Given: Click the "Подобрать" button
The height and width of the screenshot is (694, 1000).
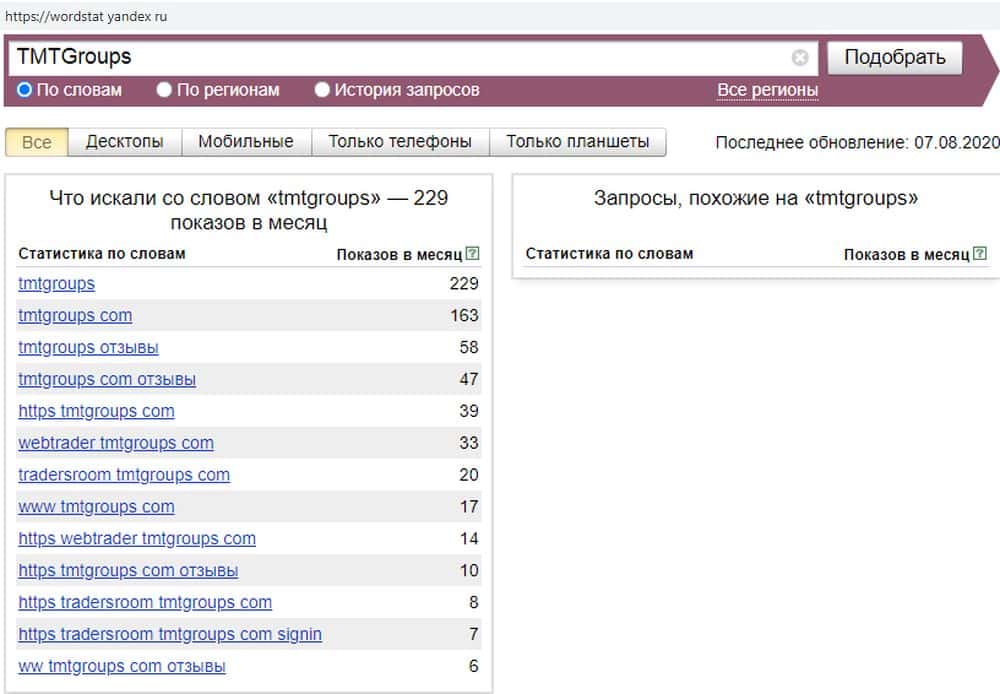Looking at the screenshot, I should tap(895, 57).
